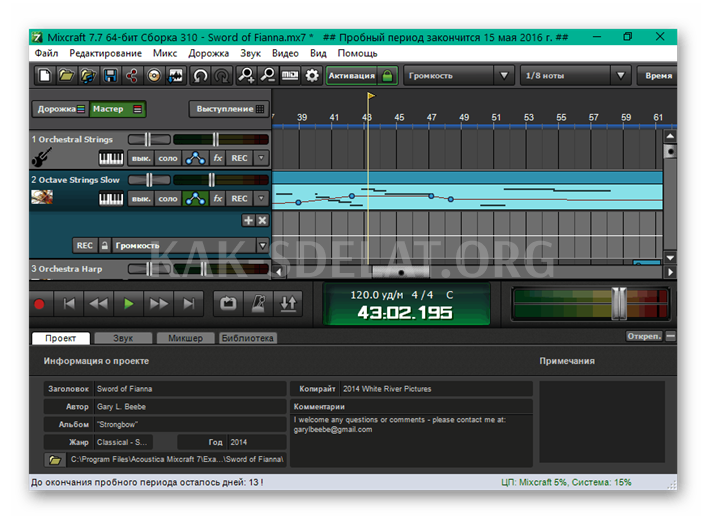This screenshot has width=706, height=519.
Task: Toggle loop playback mode
Action: (228, 304)
